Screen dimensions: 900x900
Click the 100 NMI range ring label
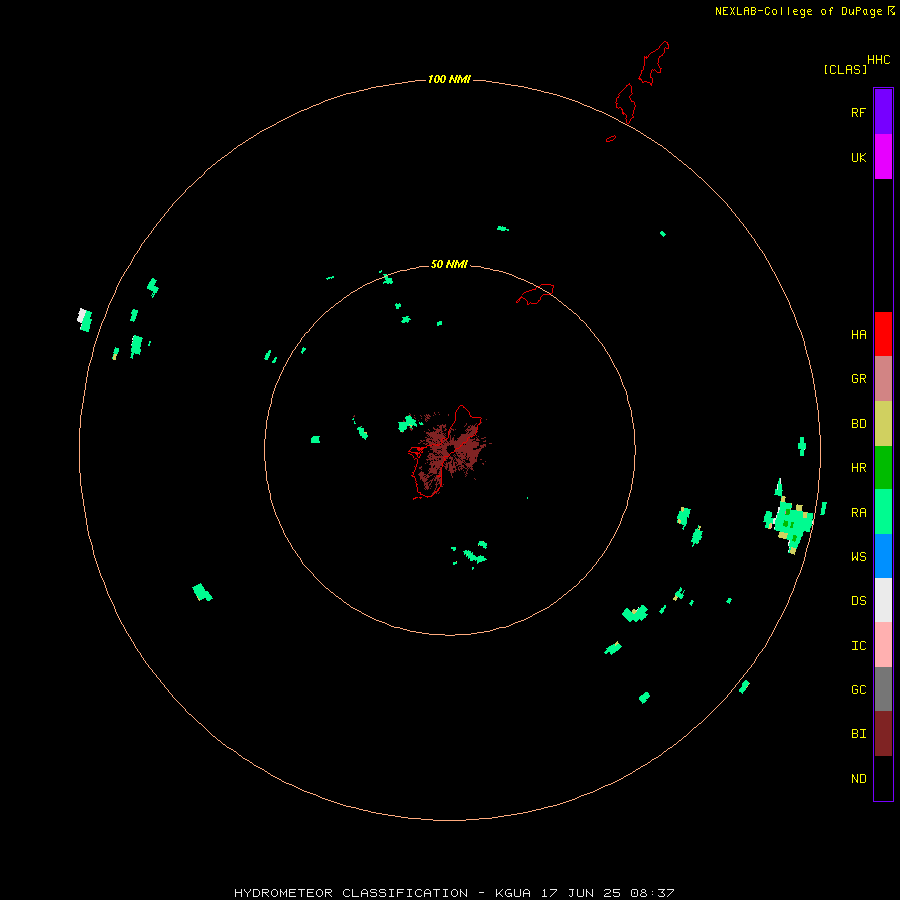tap(449, 79)
